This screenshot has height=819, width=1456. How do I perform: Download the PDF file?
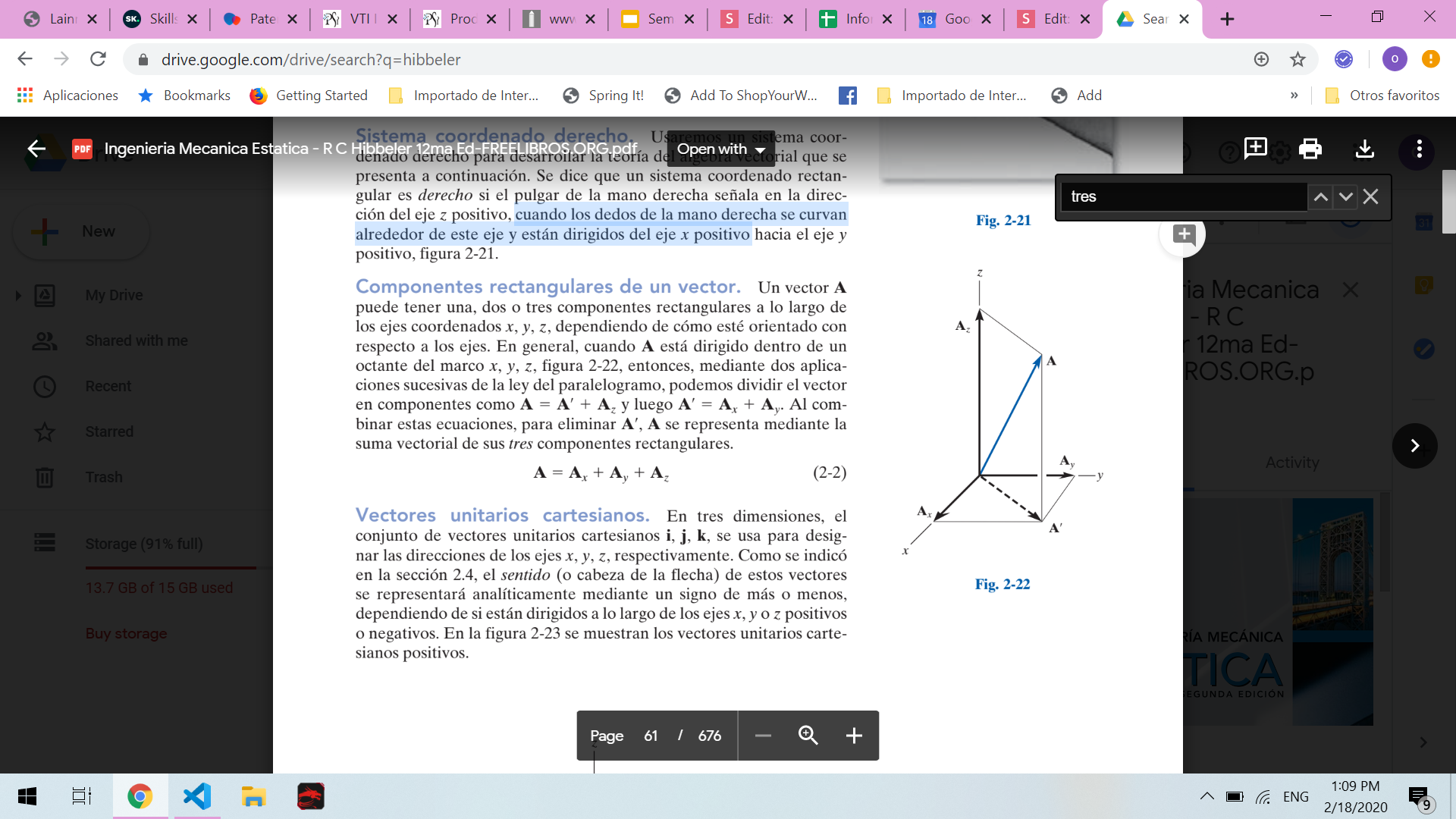(1364, 149)
